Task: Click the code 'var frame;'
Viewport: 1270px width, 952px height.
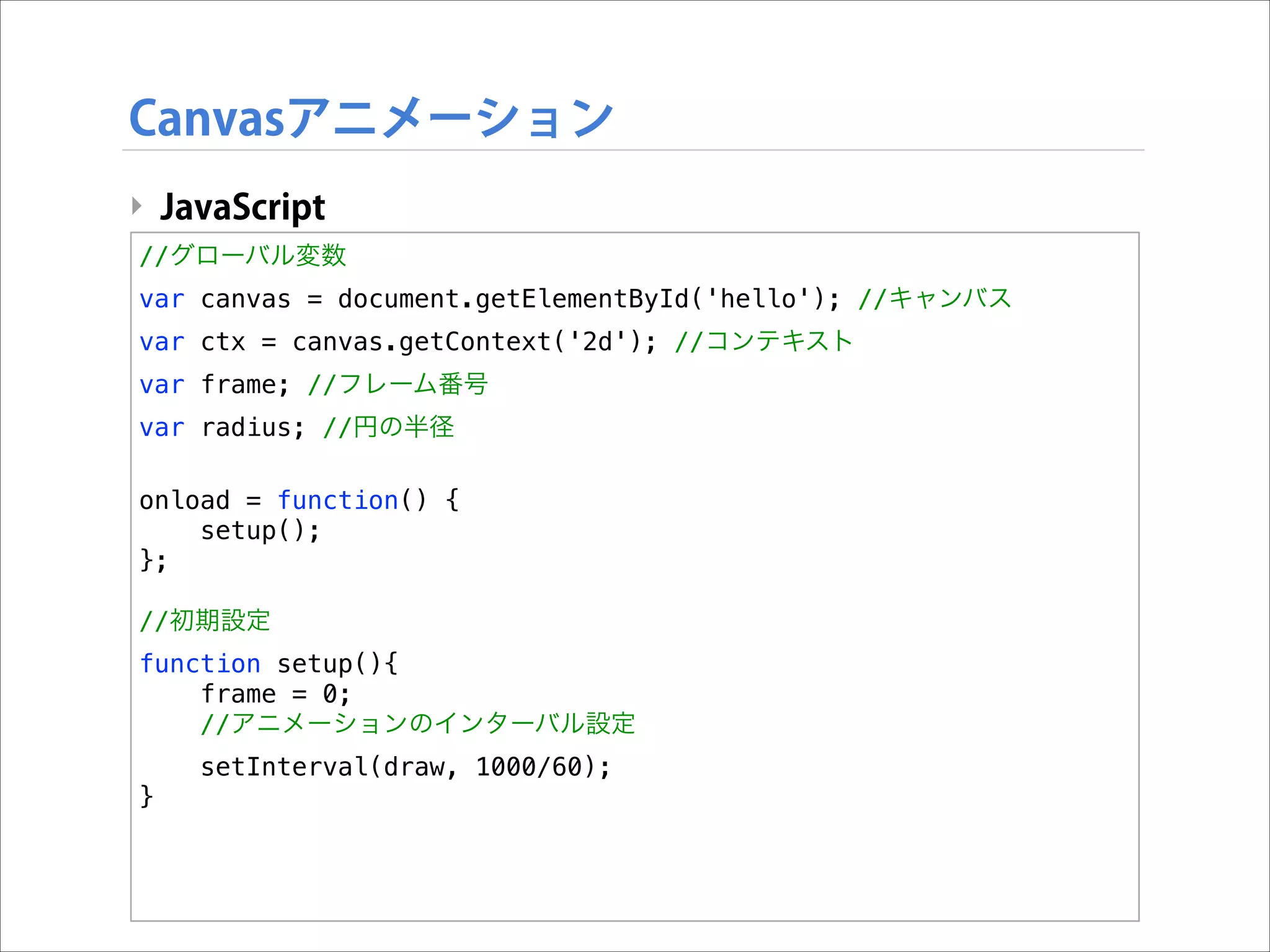Action: 215,385
